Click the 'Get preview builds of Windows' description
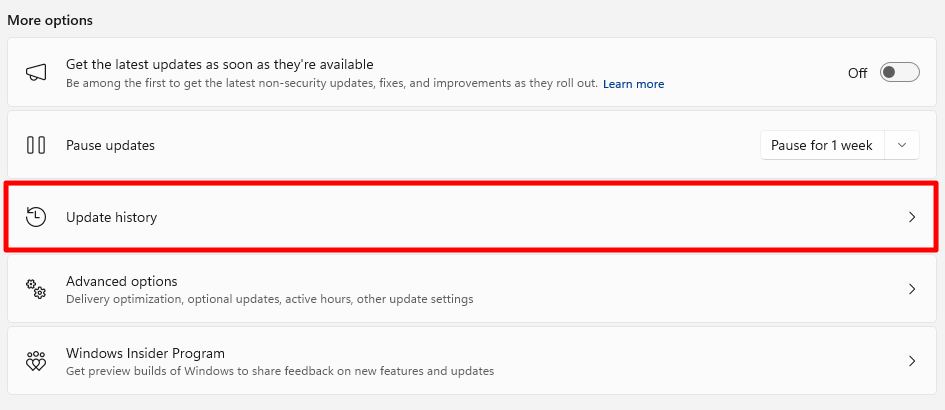The height and width of the screenshot is (410, 945). pyautogui.click(x=280, y=371)
